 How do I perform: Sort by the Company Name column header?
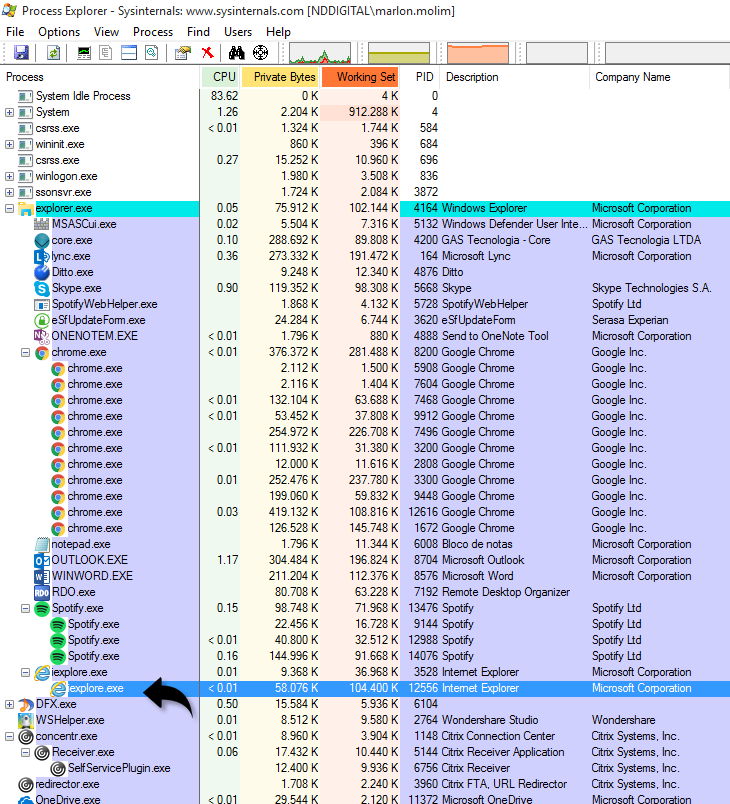tap(659, 77)
